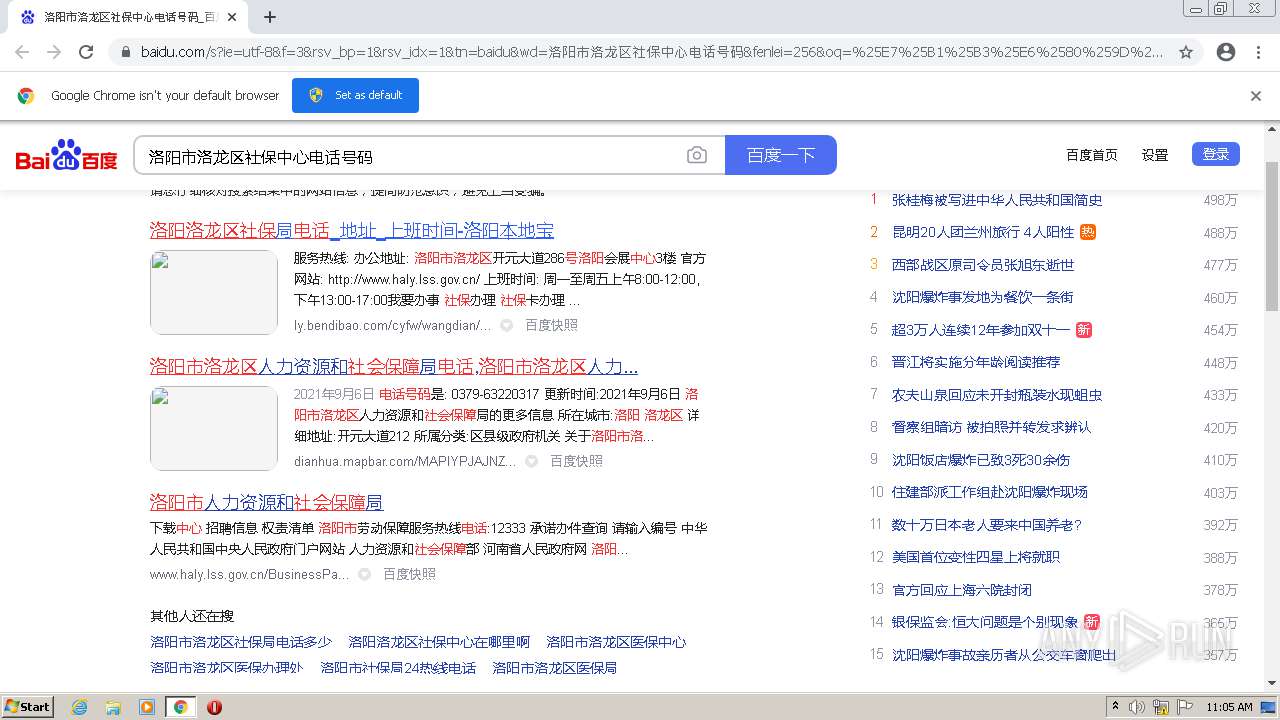
Task: Open 百度快照 for the haly.lss.gov.cn result
Action: coord(409,574)
